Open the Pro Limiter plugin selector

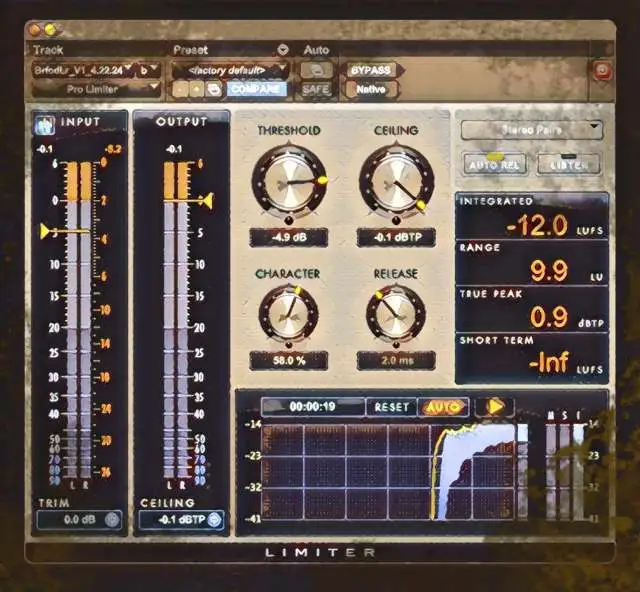tap(97, 89)
